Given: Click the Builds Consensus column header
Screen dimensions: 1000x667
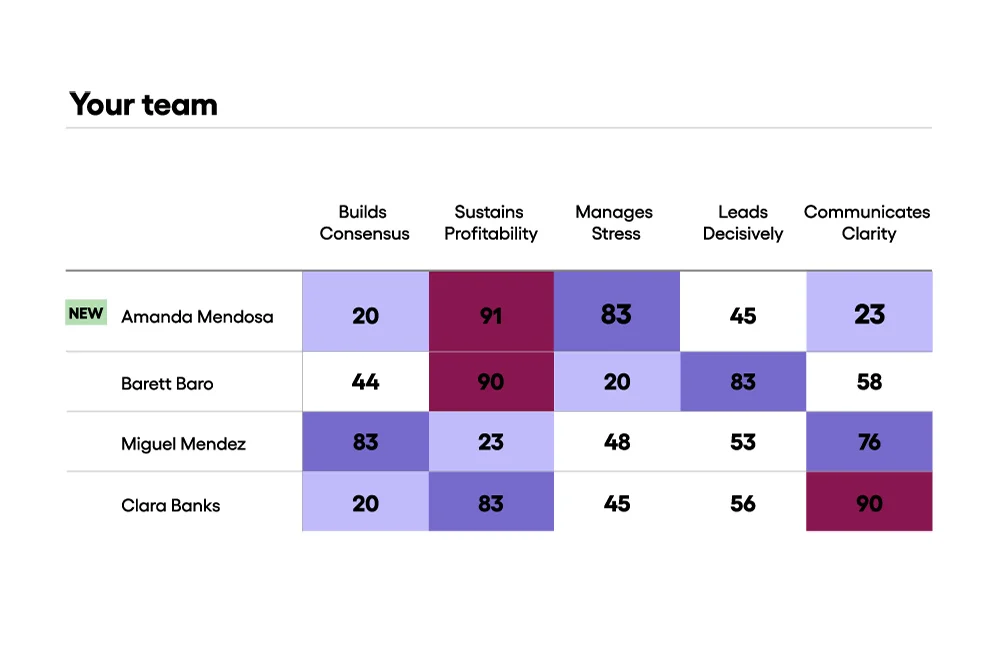Looking at the screenshot, I should [364, 223].
